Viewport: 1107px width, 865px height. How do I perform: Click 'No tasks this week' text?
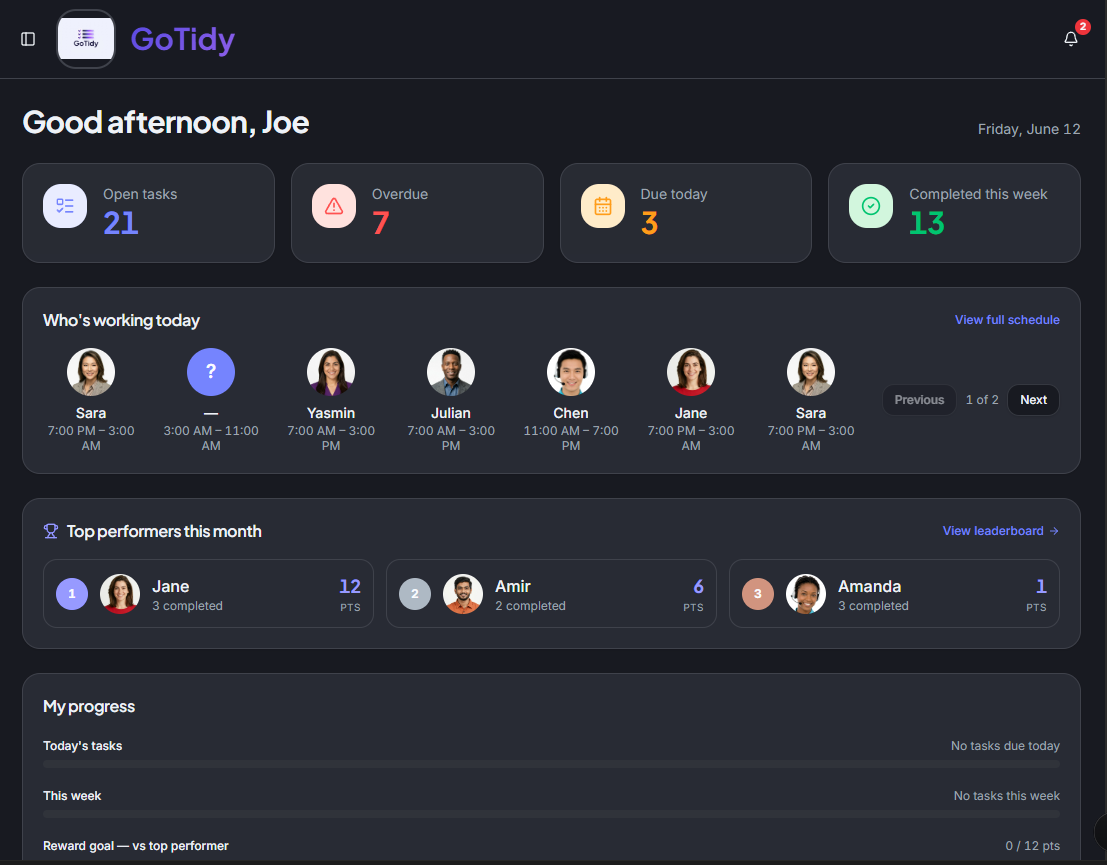[x=1007, y=796]
